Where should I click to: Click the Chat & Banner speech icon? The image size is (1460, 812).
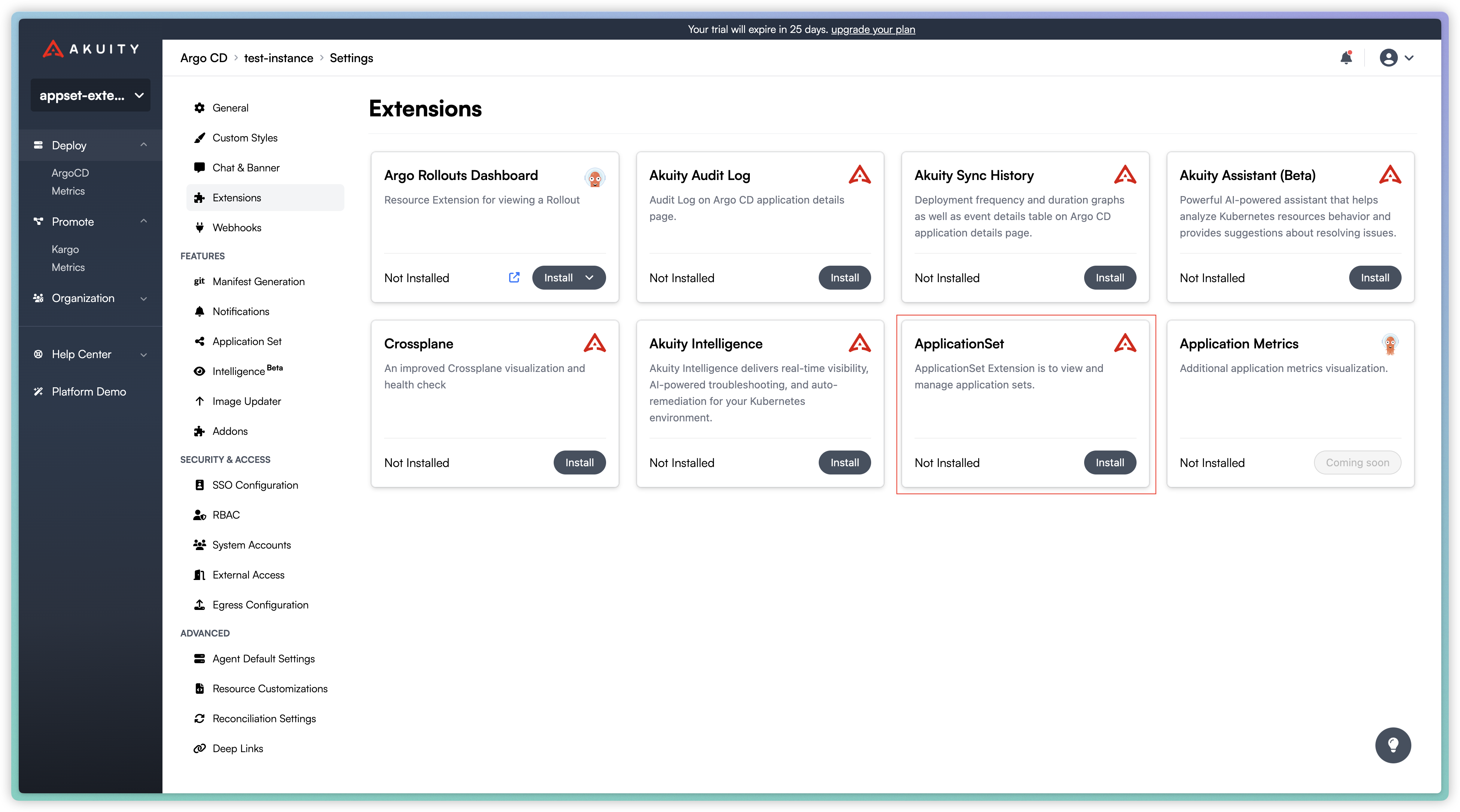[200, 168]
